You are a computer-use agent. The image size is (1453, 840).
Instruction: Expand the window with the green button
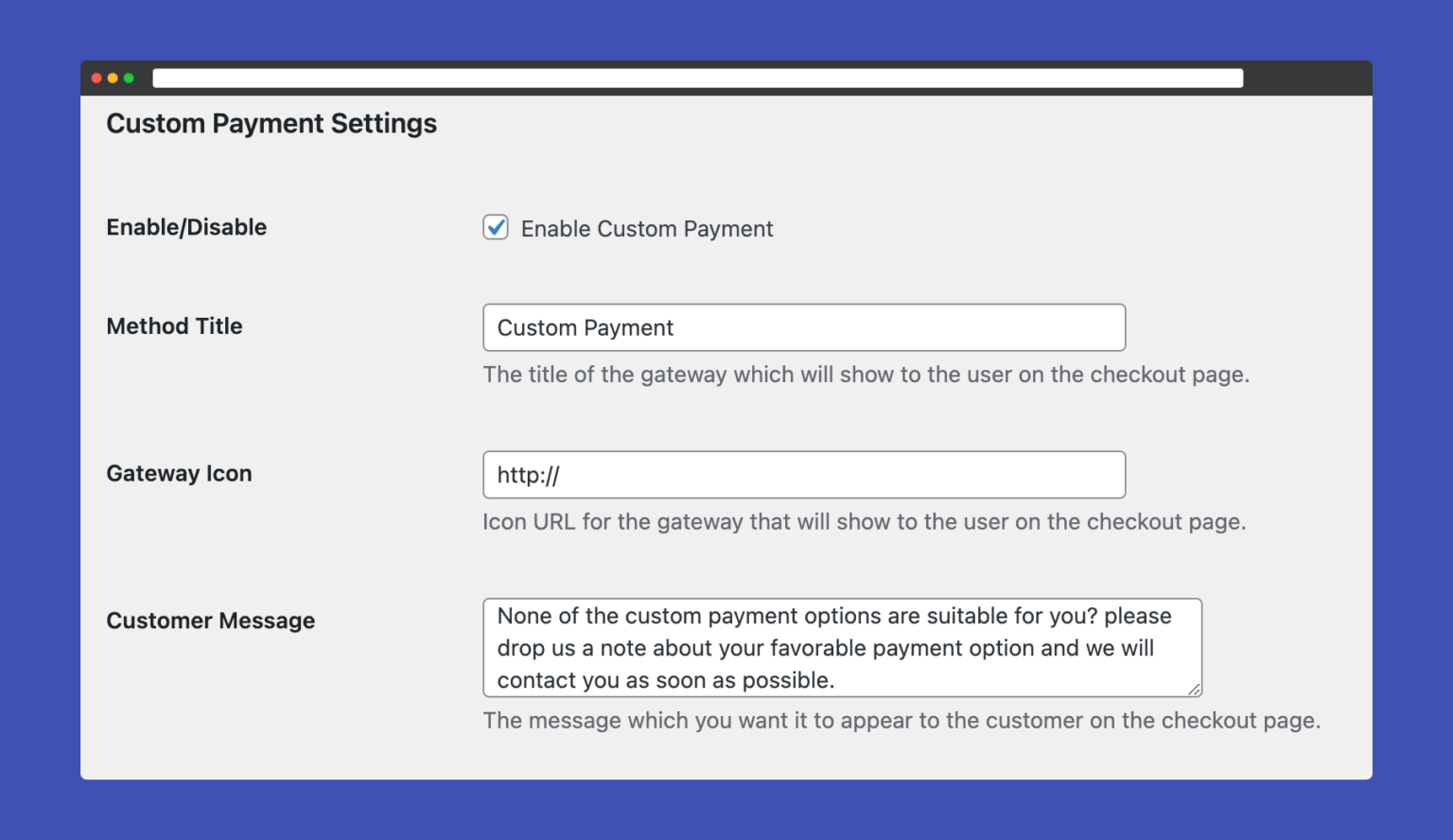(x=129, y=78)
